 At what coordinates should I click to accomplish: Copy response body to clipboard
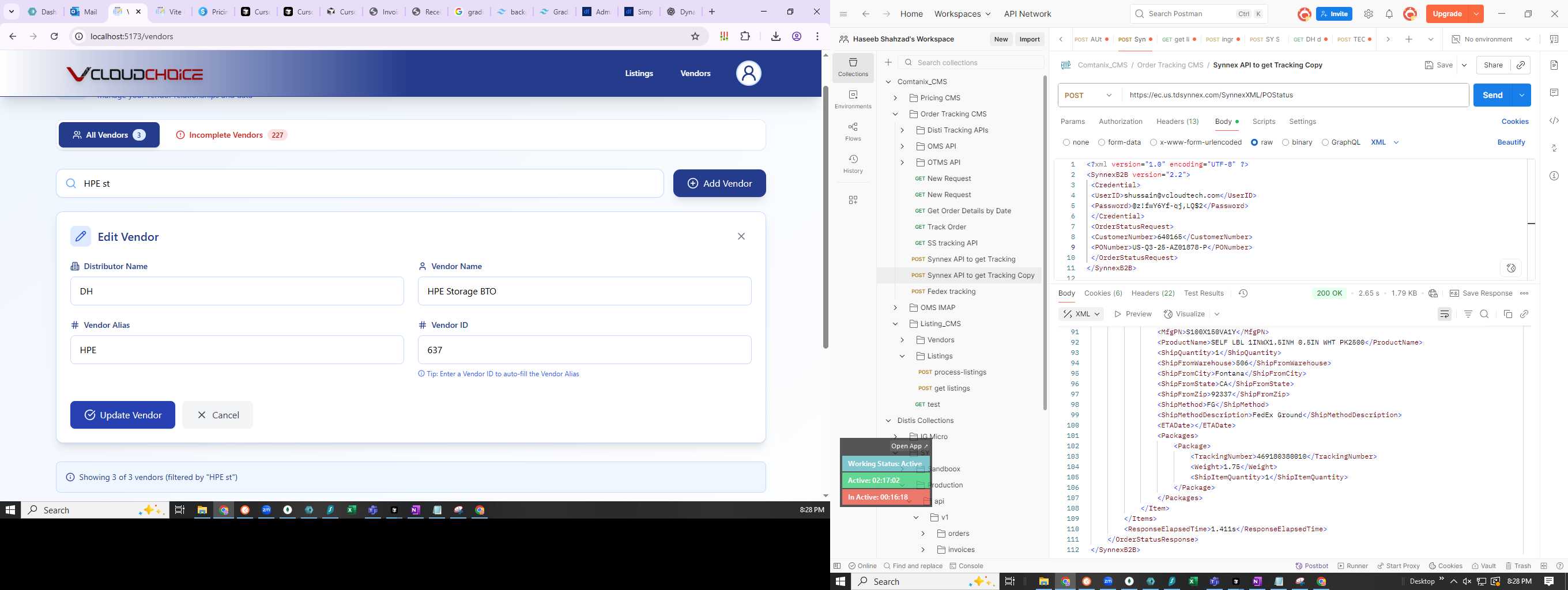(x=1507, y=314)
